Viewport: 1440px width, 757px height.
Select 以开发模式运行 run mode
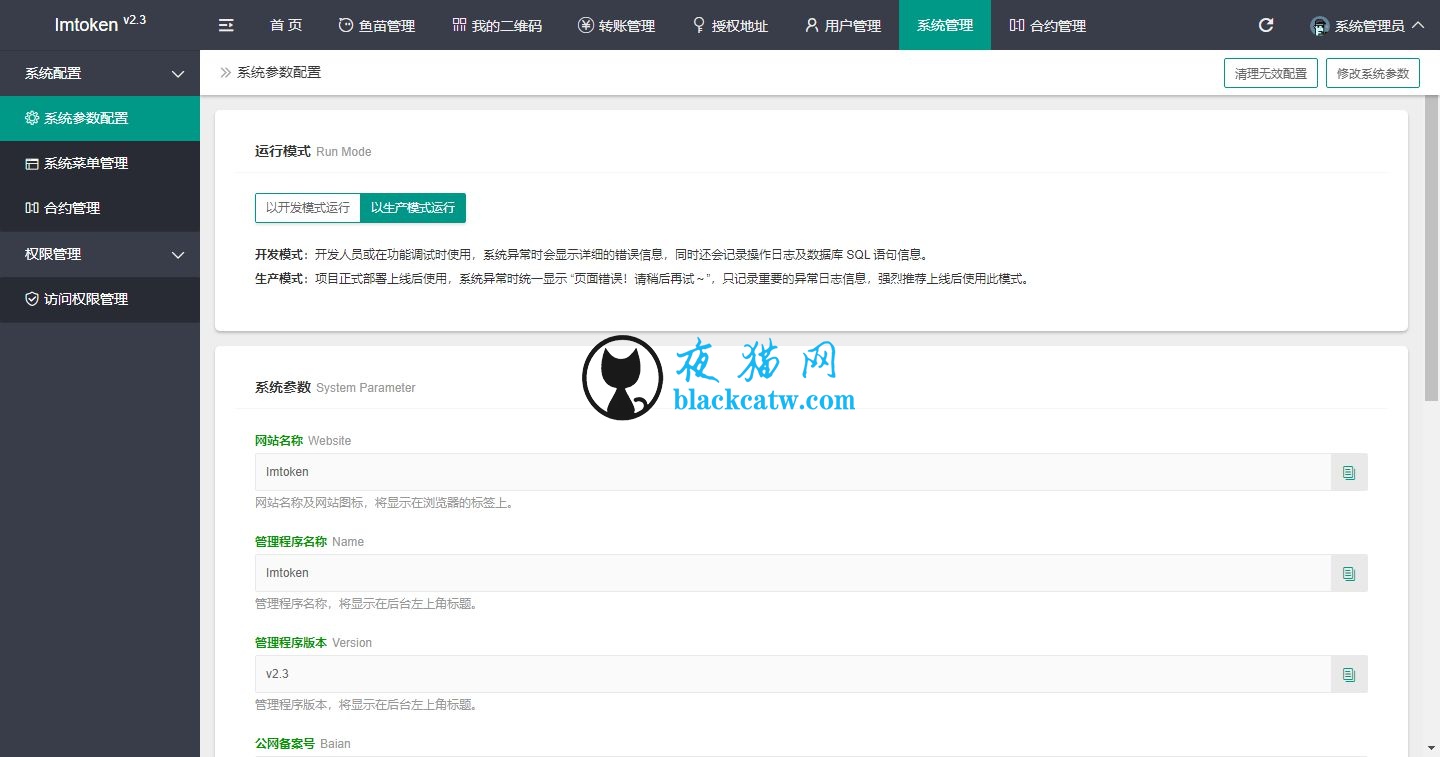click(x=308, y=208)
